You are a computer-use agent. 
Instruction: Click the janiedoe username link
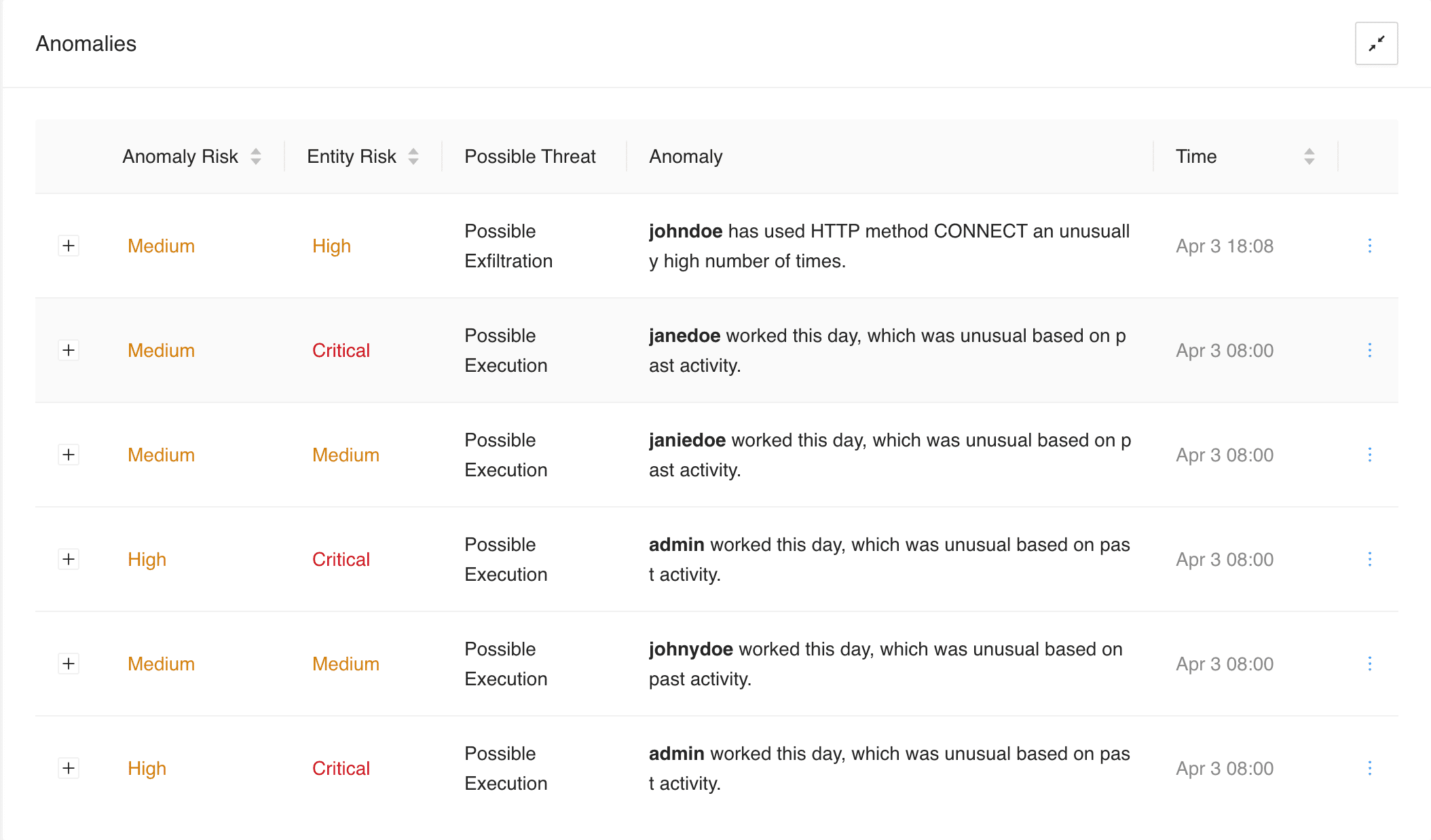coord(687,440)
